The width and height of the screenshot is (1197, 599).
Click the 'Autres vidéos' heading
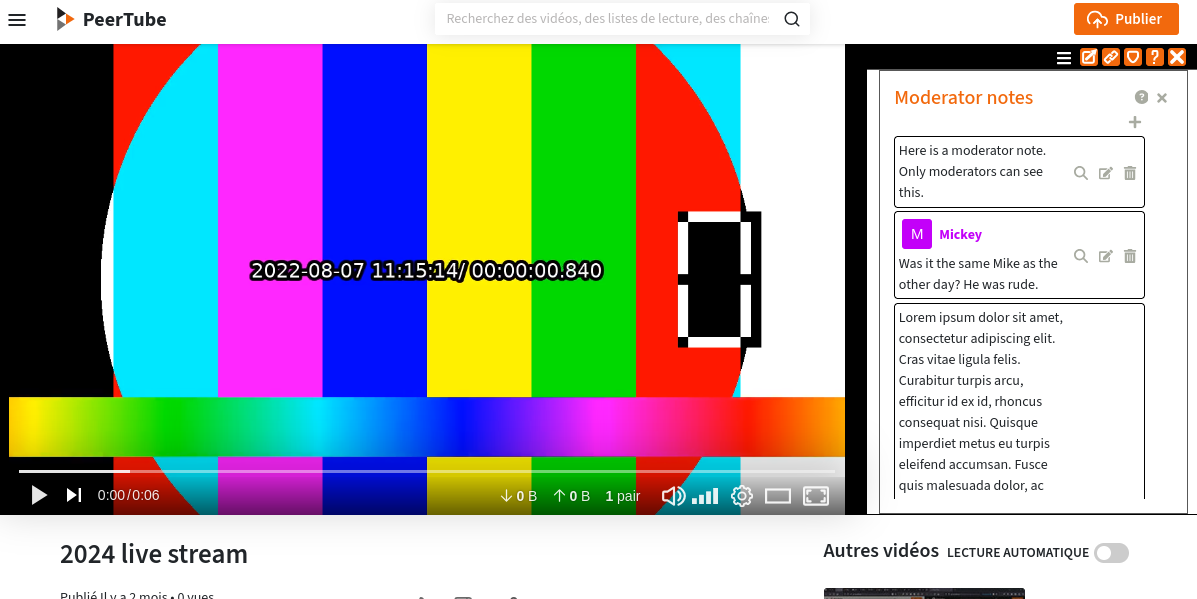coord(881,550)
